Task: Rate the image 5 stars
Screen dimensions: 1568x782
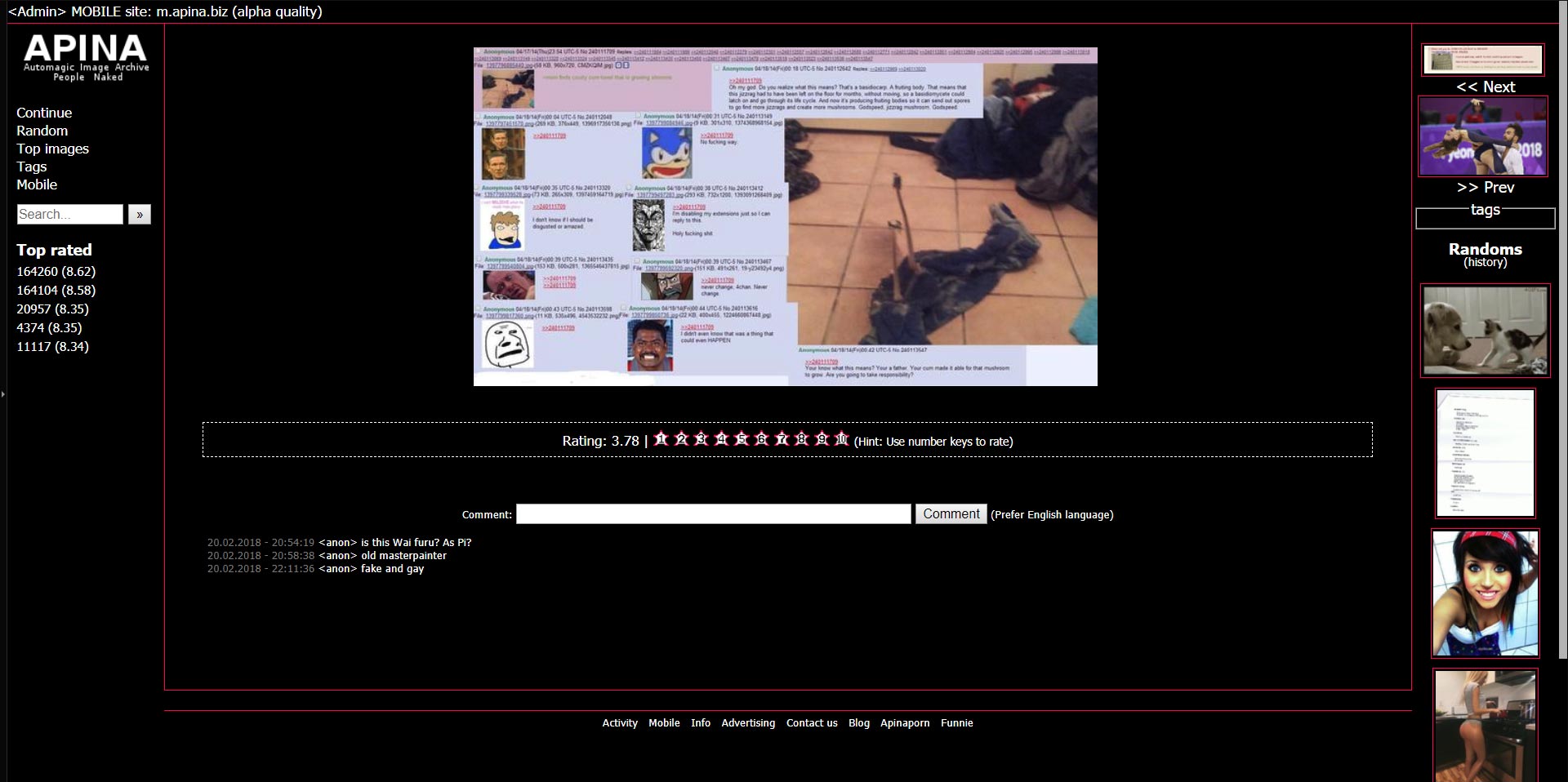Action: (x=742, y=439)
